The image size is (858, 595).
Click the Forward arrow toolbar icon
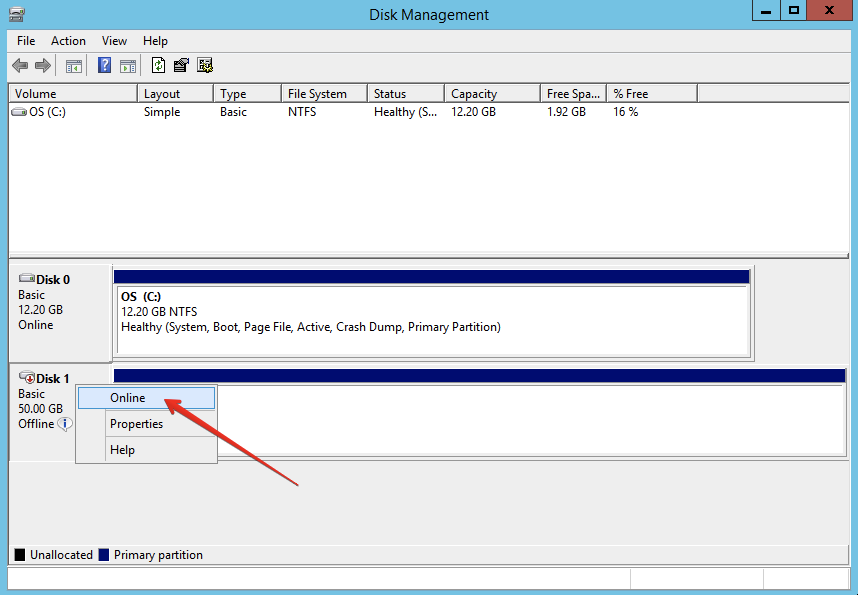point(43,66)
